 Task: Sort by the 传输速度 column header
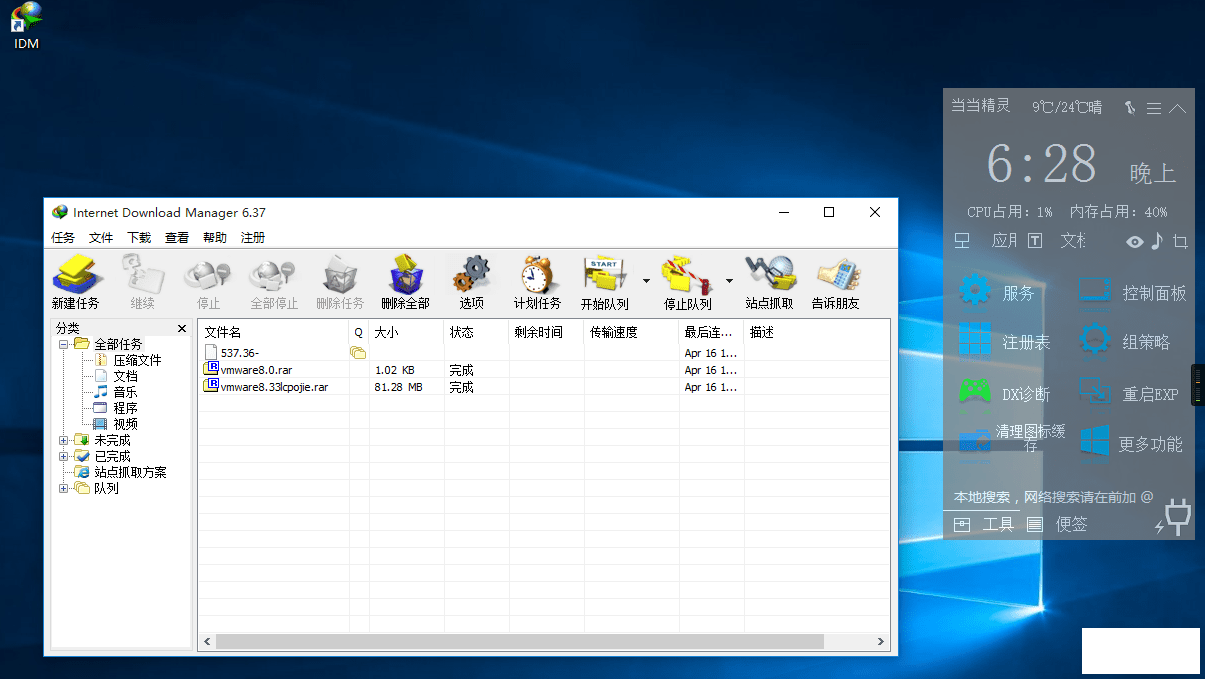632,332
